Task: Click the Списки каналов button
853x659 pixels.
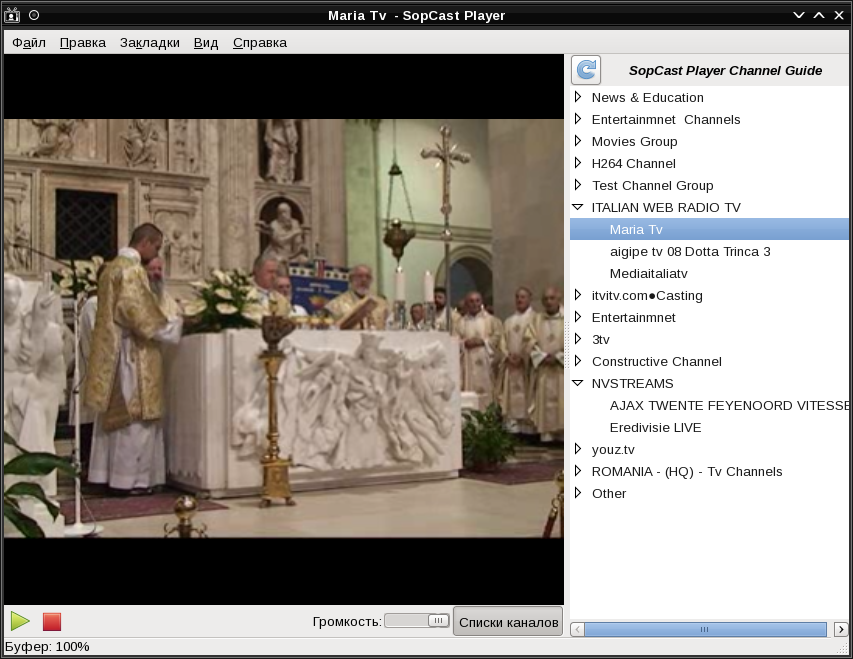Action: coord(508,622)
